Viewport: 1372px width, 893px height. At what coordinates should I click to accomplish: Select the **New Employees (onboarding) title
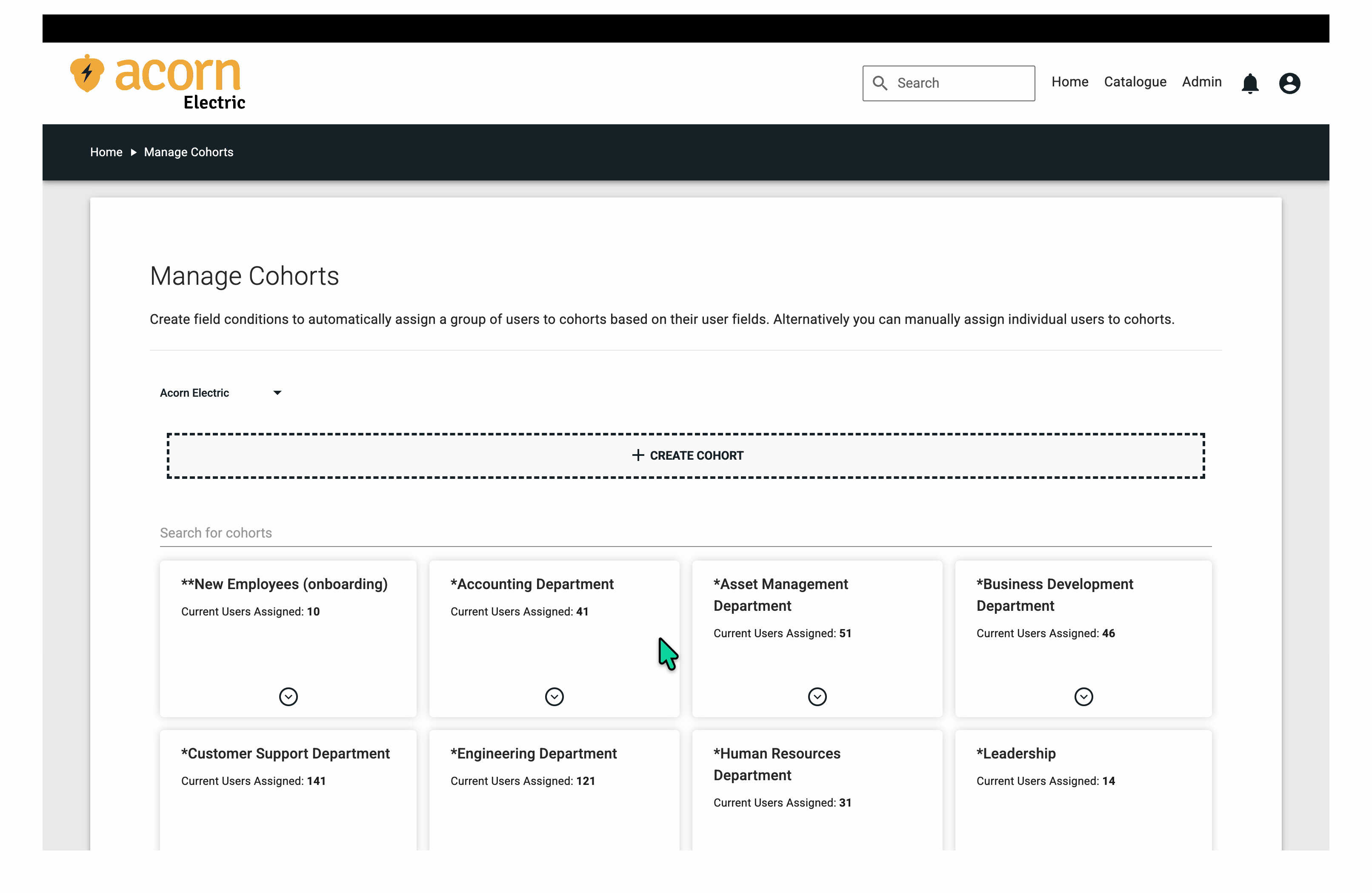pos(284,584)
